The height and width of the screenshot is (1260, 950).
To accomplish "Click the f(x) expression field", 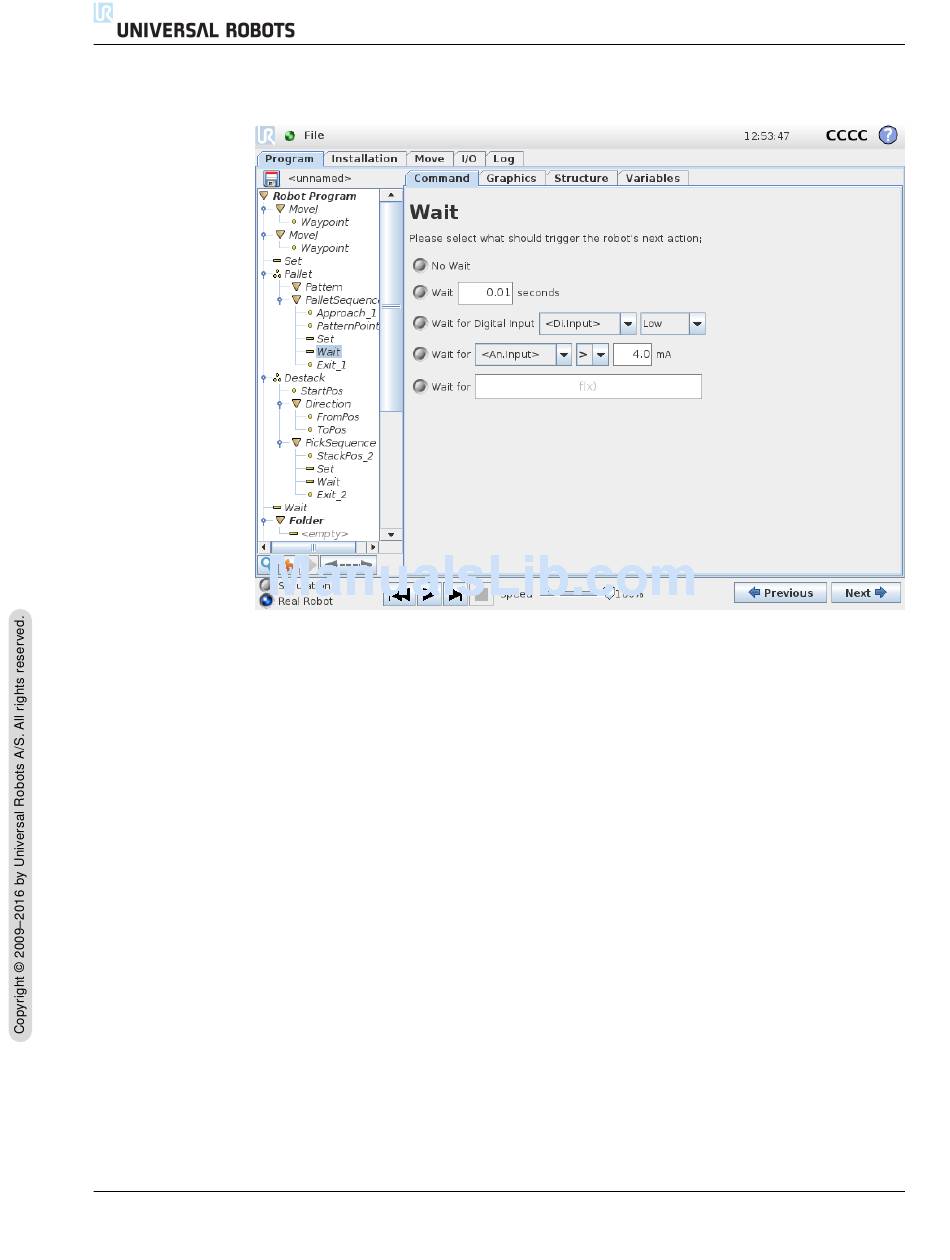I will click(588, 386).
